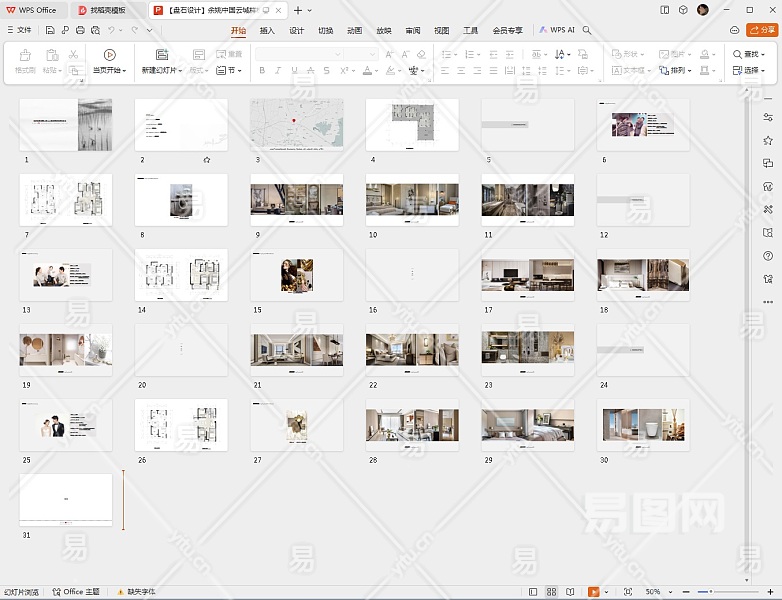The image size is (782, 600).
Task: Expand the 文件 file menu
Action: [19, 30]
